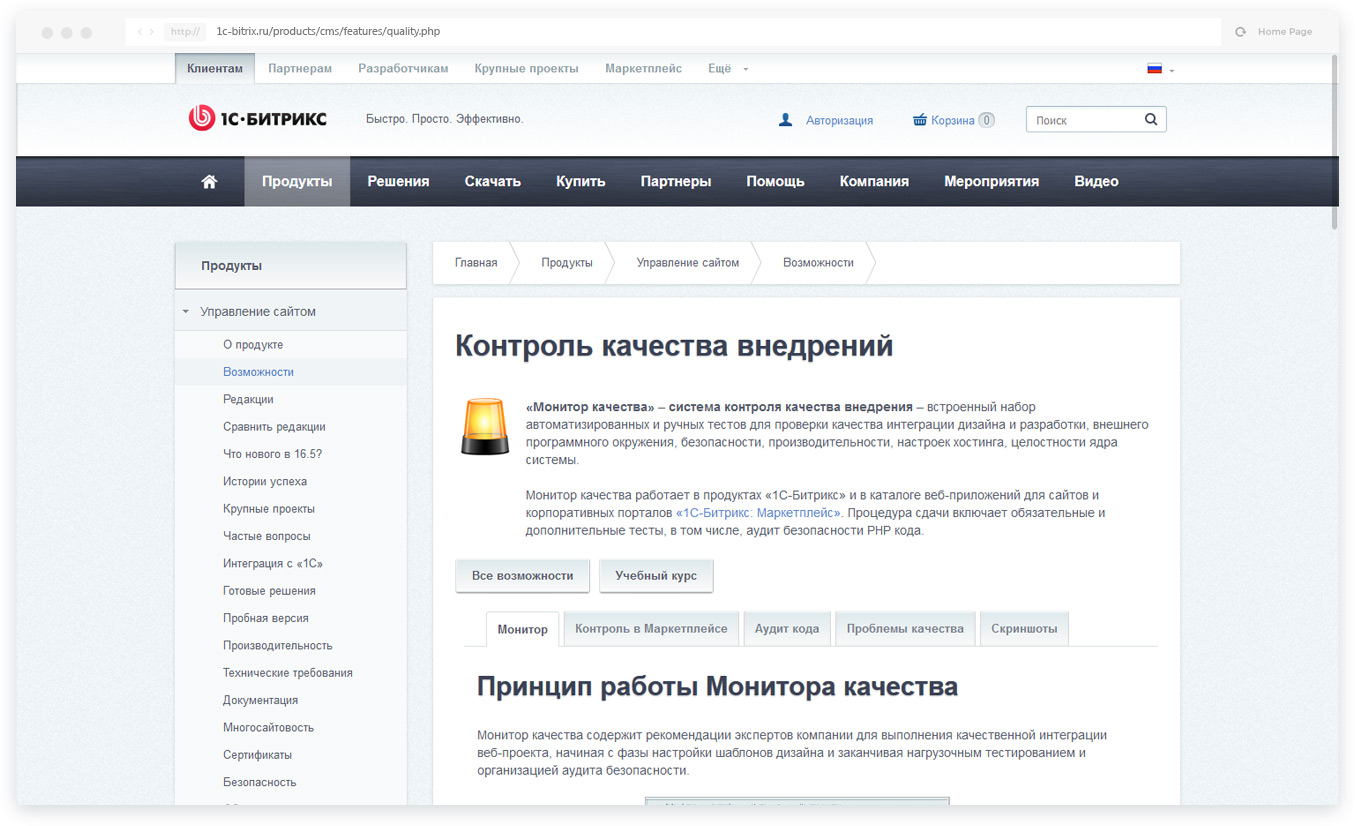Open the Решения main menu item
This screenshot has width=1355, height=826.
[x=398, y=181]
